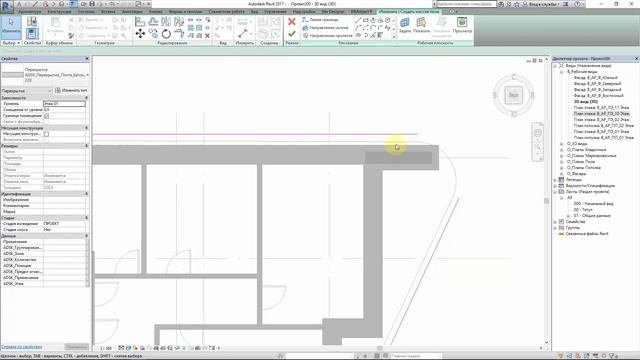Open the Floors (Перекрытия) filter dropdown

pos(27,91)
